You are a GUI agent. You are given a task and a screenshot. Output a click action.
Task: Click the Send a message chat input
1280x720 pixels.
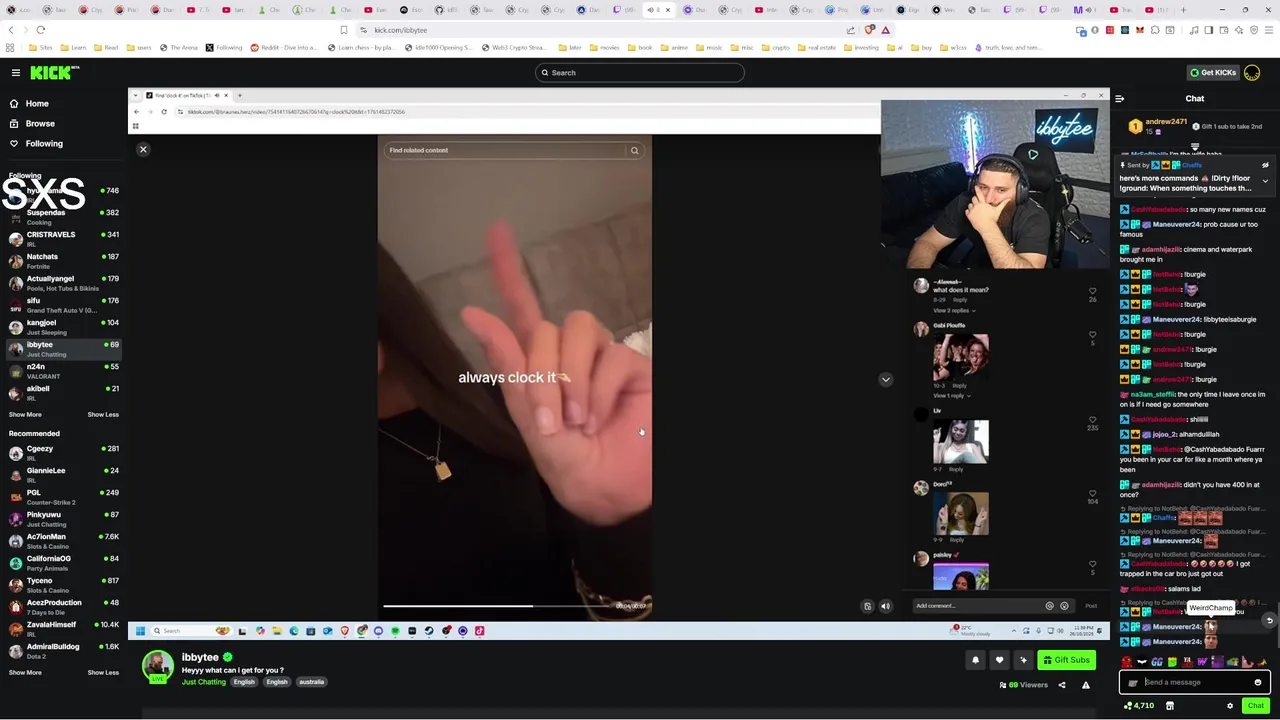(1195, 682)
